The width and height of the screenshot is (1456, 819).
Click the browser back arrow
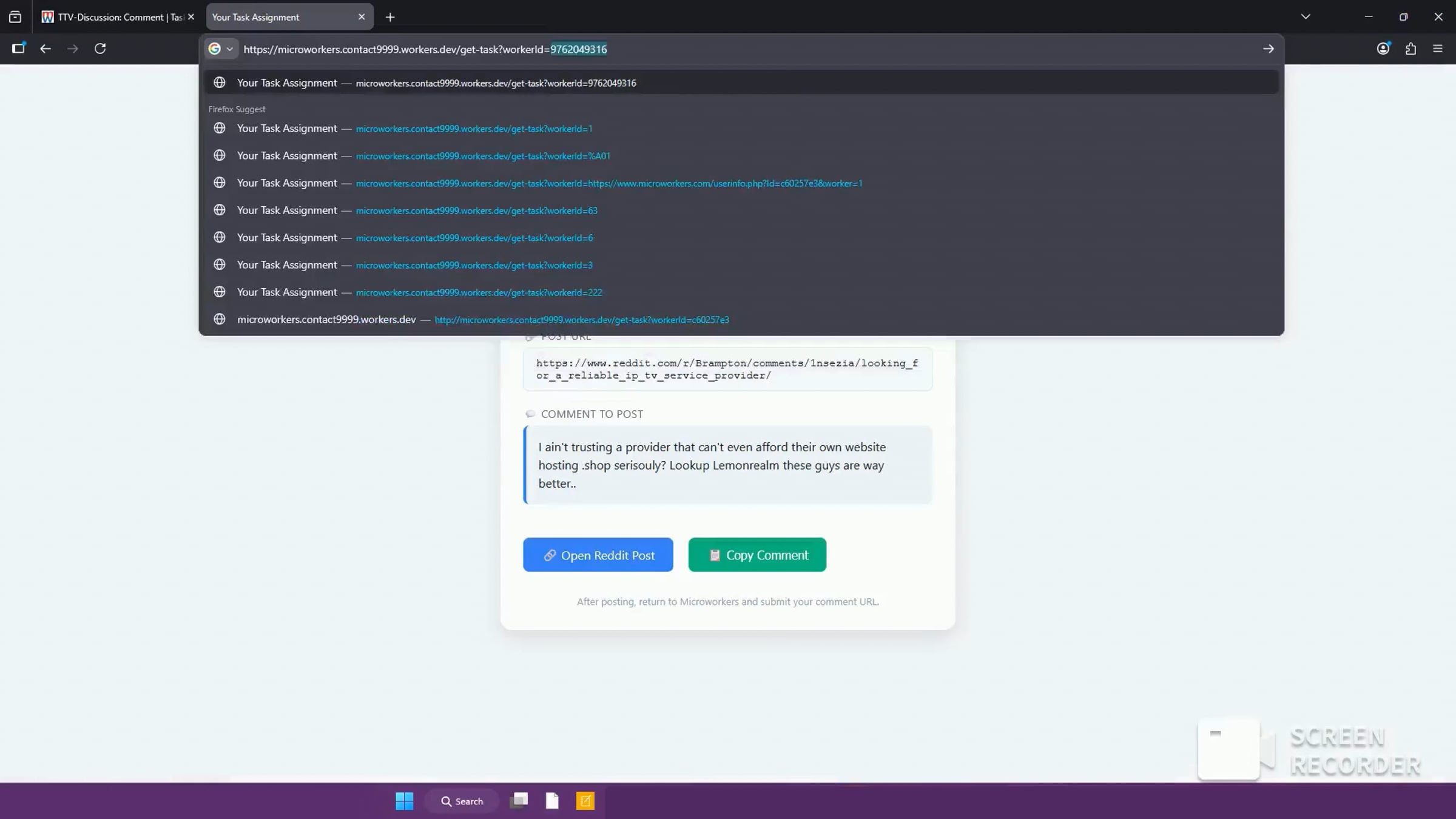pyautogui.click(x=45, y=49)
